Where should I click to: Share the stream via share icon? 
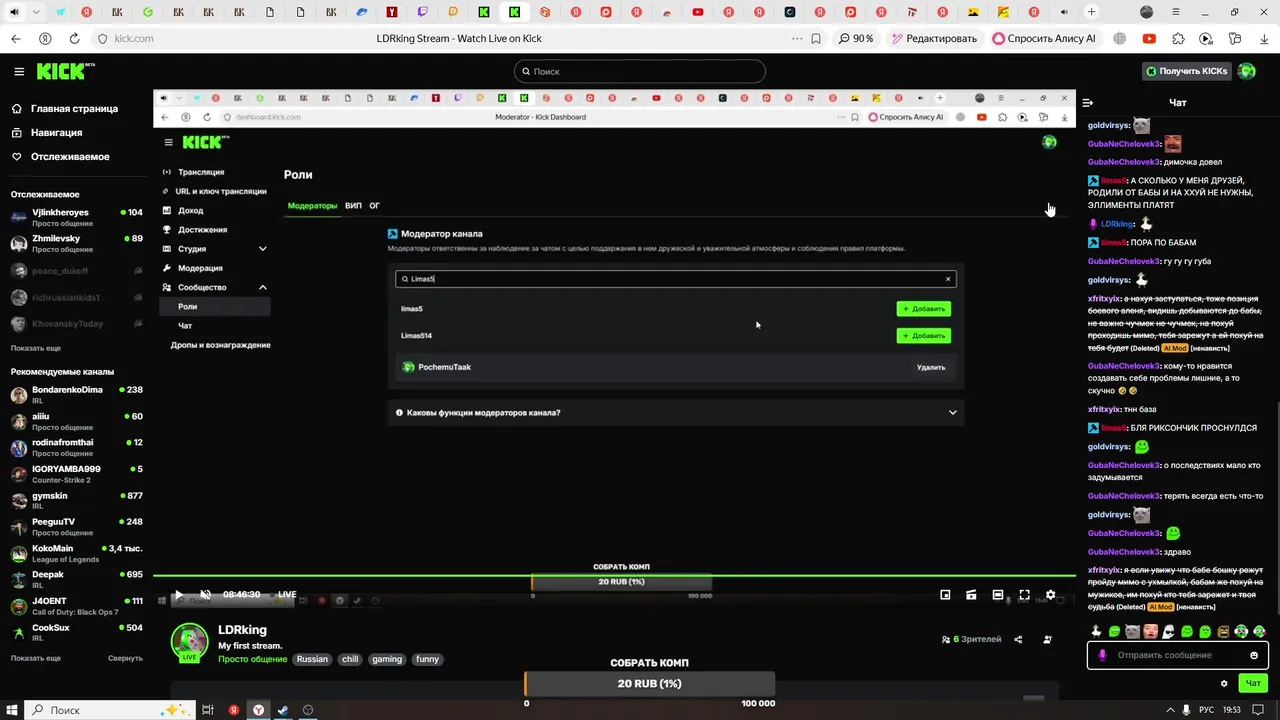pyautogui.click(x=1018, y=639)
